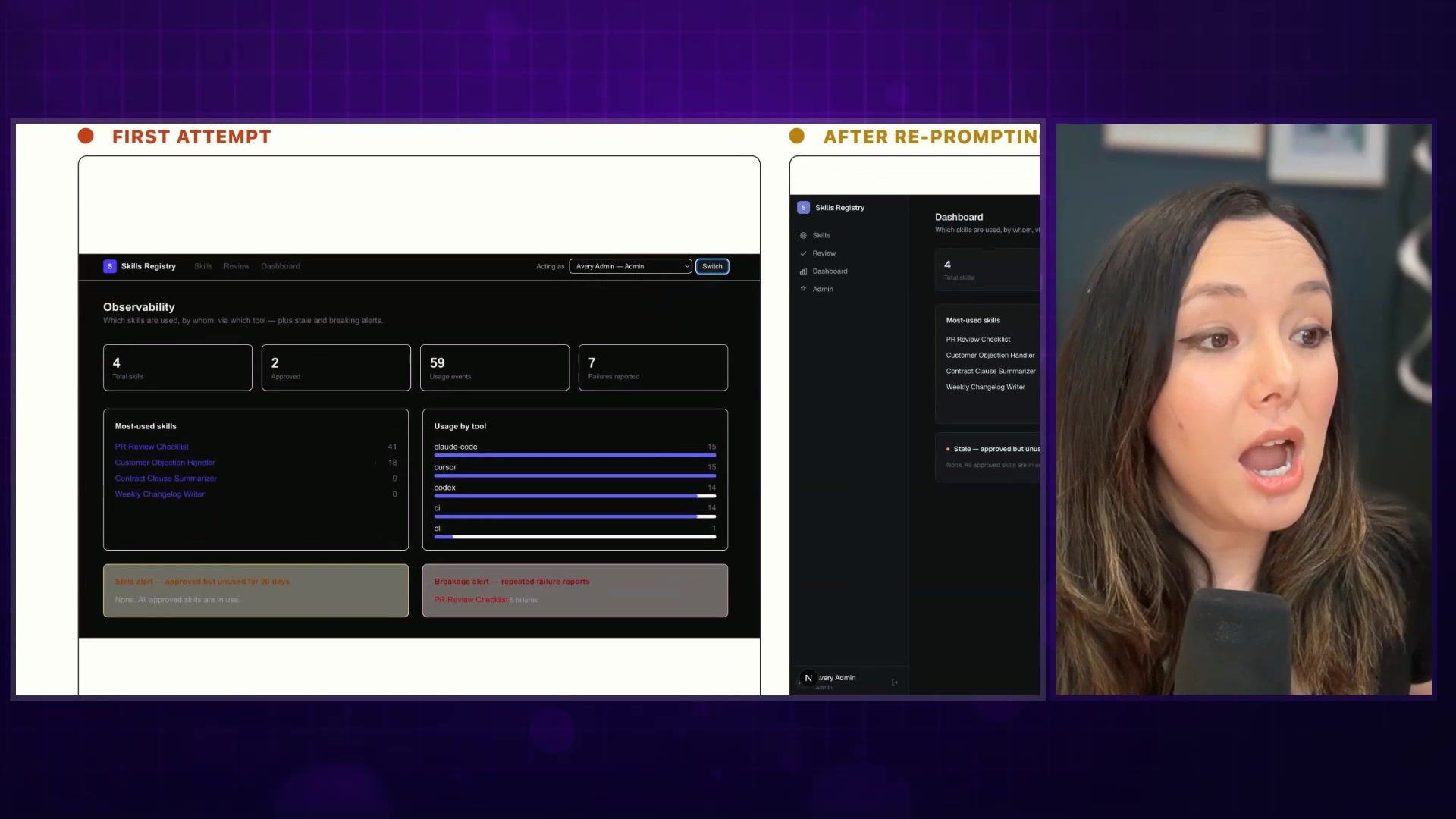Click 'None. All approved skills are in use.' text
The height and width of the screenshot is (819, 1456).
coord(177,600)
